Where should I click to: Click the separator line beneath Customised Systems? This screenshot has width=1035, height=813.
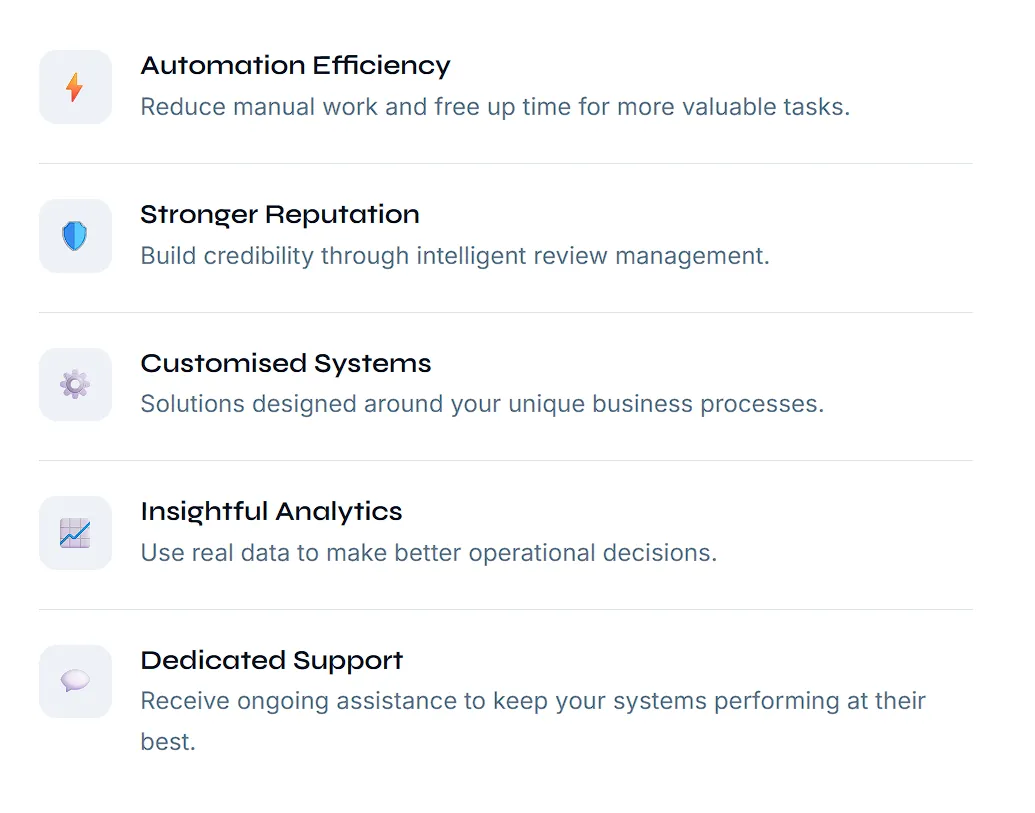tap(505, 460)
